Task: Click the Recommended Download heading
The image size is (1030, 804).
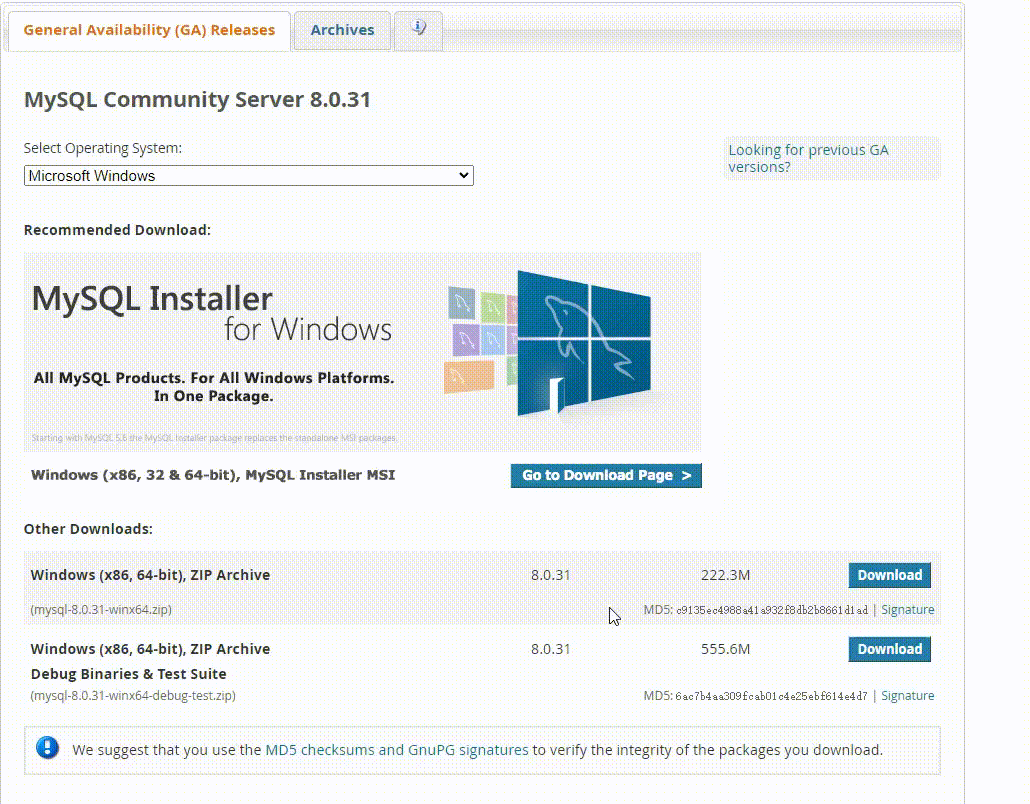Action: point(117,230)
